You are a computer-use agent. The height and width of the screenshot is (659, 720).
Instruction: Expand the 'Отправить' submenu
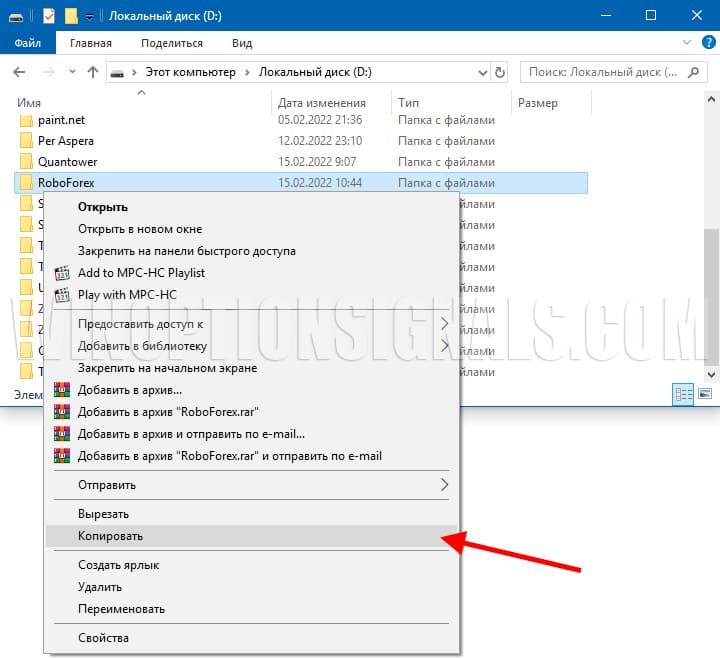pyautogui.click(x=445, y=485)
